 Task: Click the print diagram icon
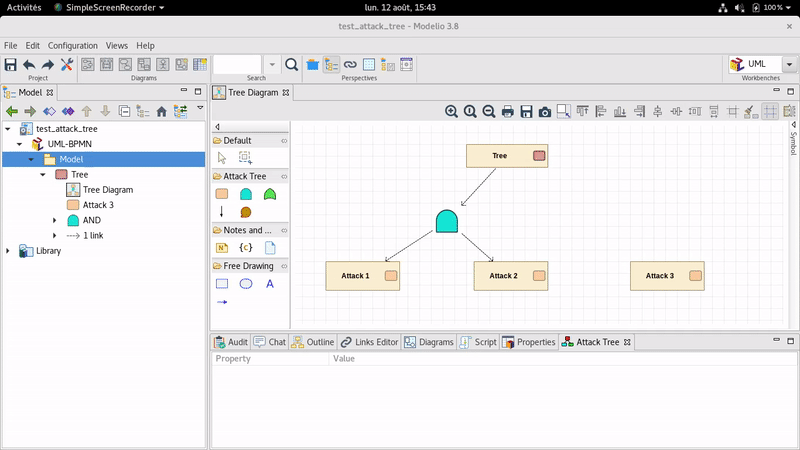click(507, 112)
